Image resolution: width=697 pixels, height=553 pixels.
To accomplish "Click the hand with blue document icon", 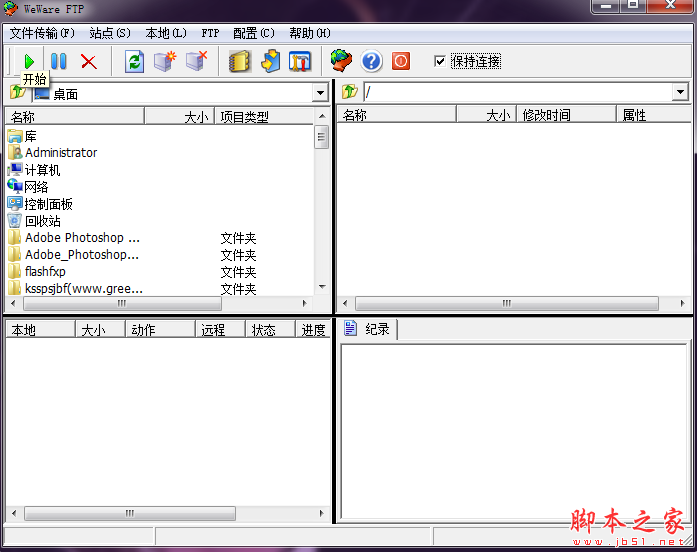I will tap(271, 61).
